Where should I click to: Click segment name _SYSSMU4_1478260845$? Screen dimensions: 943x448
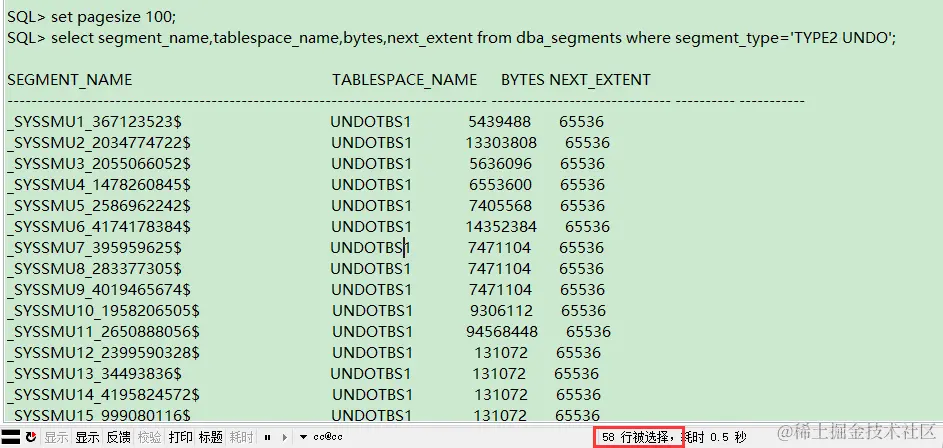tap(99, 185)
